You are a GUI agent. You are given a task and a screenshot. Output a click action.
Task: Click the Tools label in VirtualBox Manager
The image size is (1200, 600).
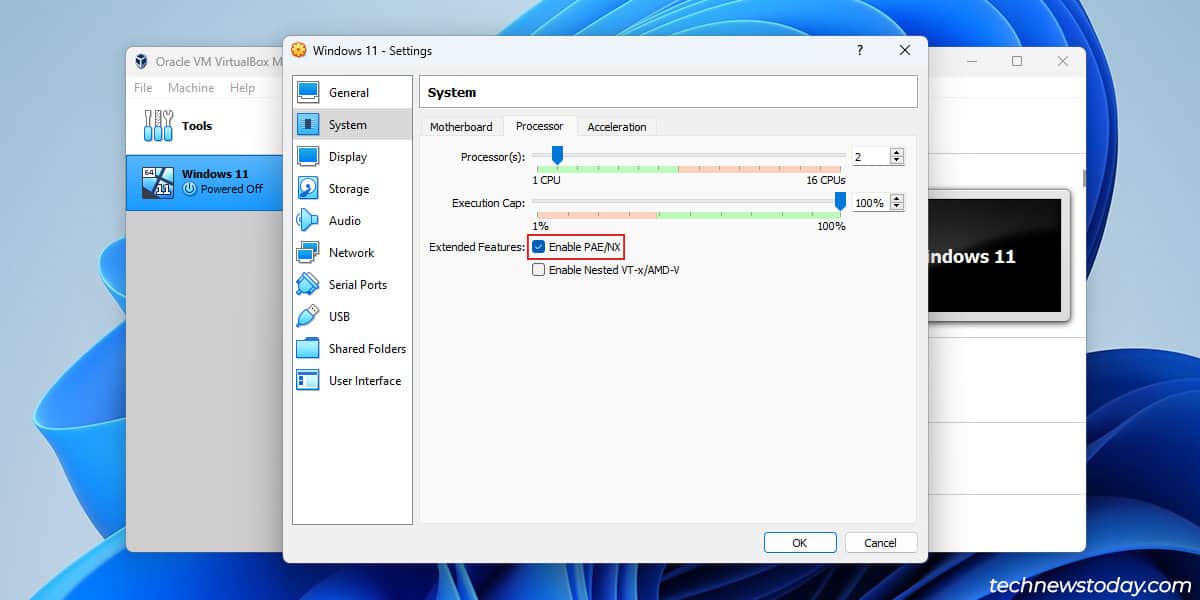coord(197,126)
